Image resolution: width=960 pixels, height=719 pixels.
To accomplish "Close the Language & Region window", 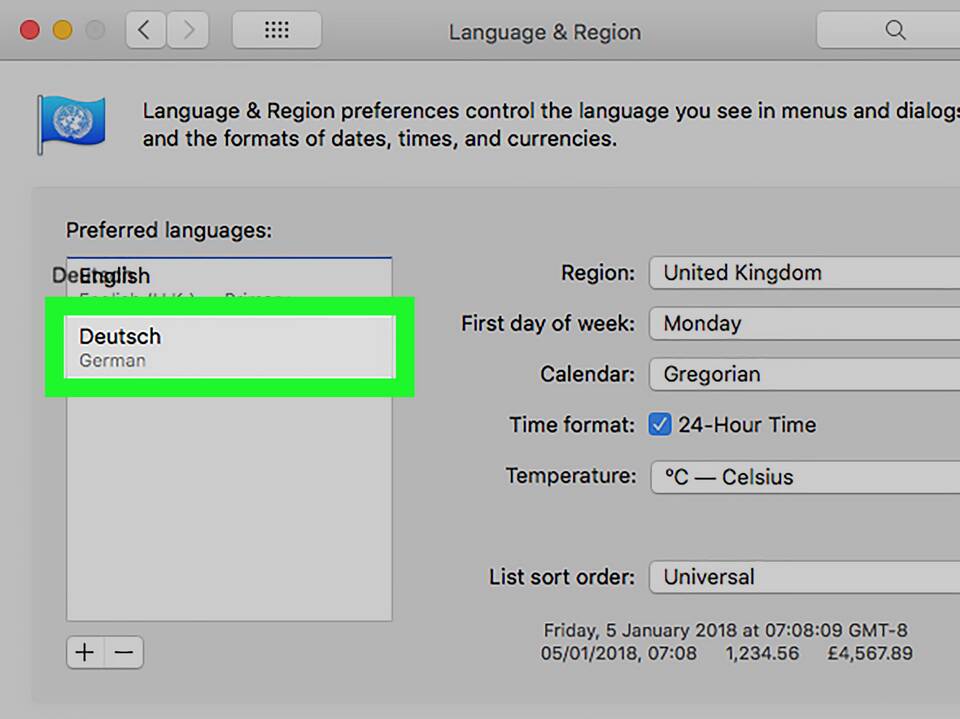I will pos(30,30).
